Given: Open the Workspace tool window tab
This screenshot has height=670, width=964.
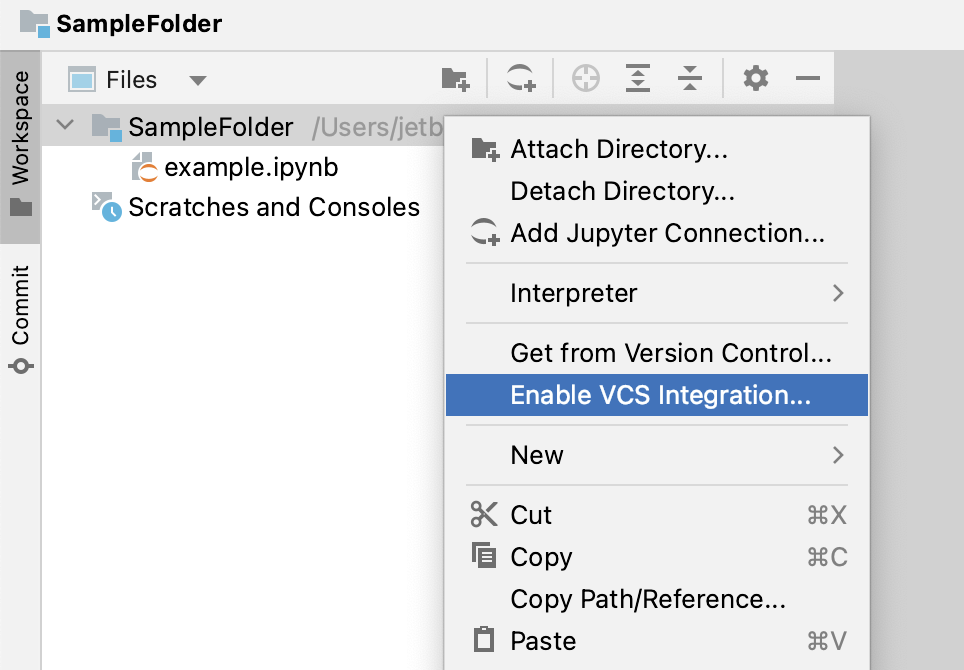Looking at the screenshot, I should coord(20,130).
